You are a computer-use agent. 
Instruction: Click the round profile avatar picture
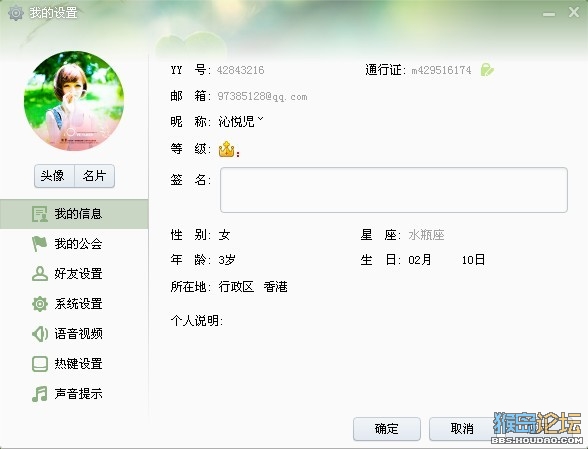74,101
